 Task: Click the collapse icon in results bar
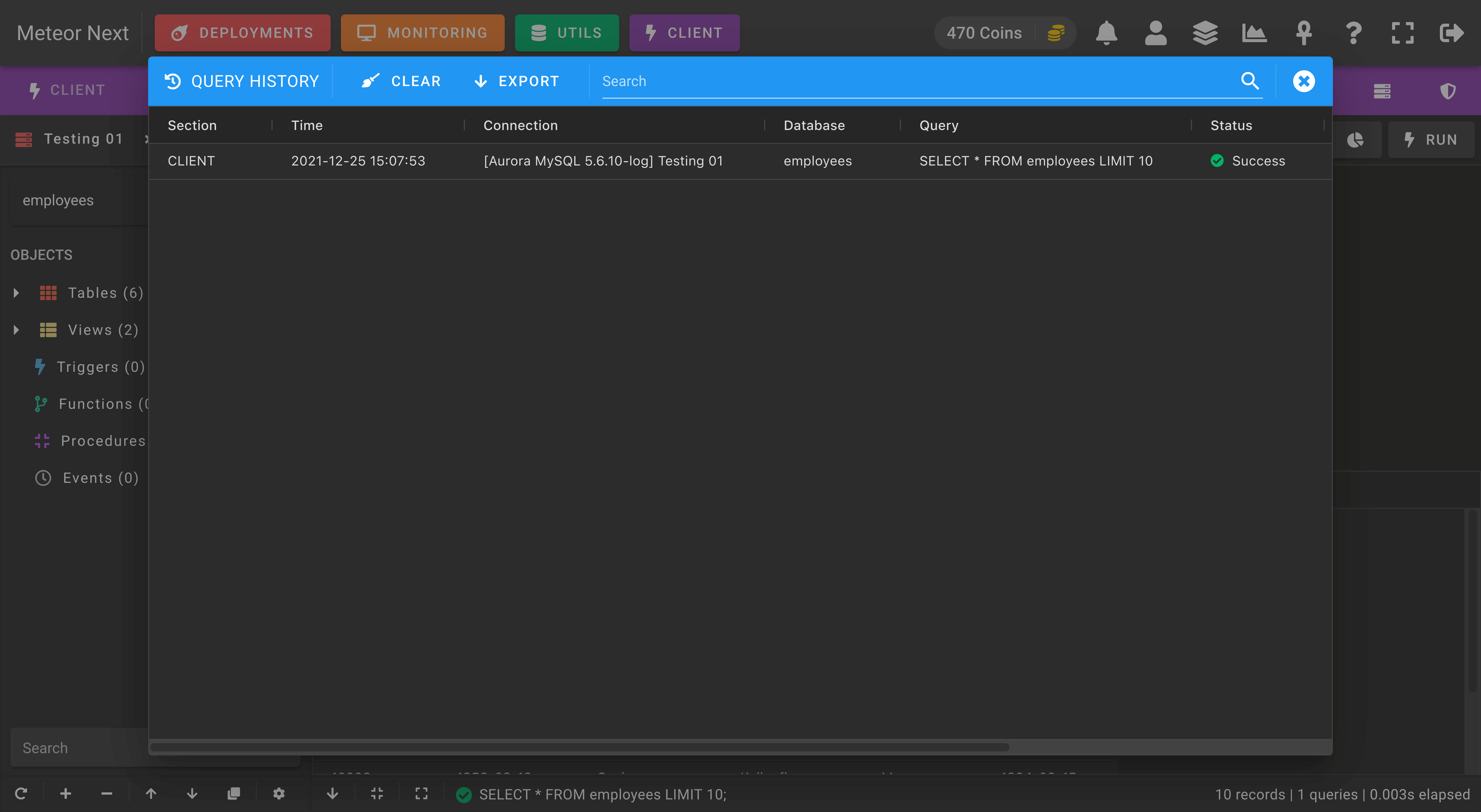point(377,793)
